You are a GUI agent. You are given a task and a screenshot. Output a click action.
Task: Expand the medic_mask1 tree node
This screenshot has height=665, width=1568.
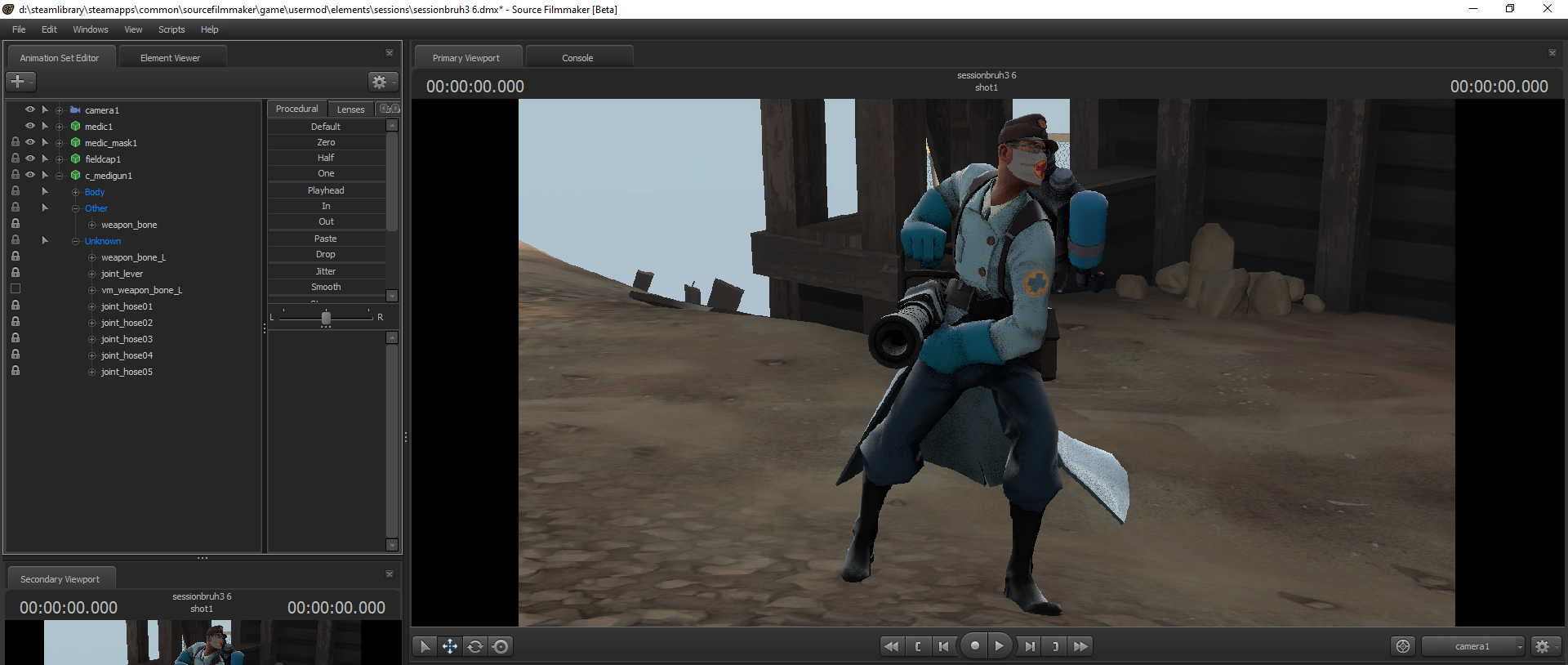pyautogui.click(x=59, y=143)
